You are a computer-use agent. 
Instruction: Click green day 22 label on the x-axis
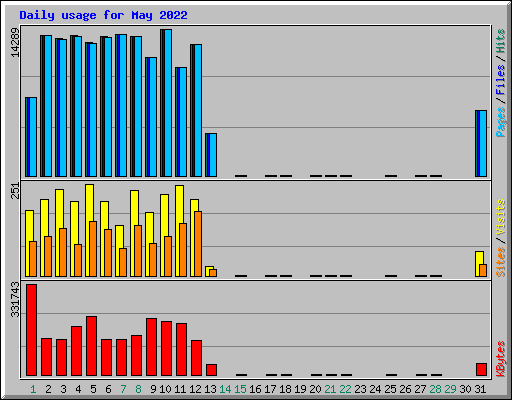click(x=345, y=389)
